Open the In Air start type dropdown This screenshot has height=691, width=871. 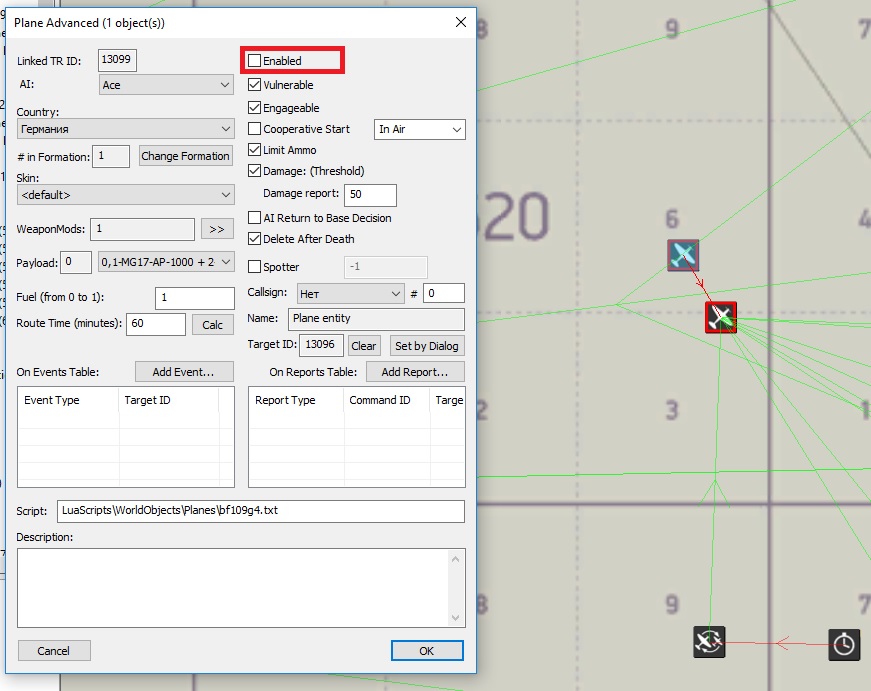(419, 129)
